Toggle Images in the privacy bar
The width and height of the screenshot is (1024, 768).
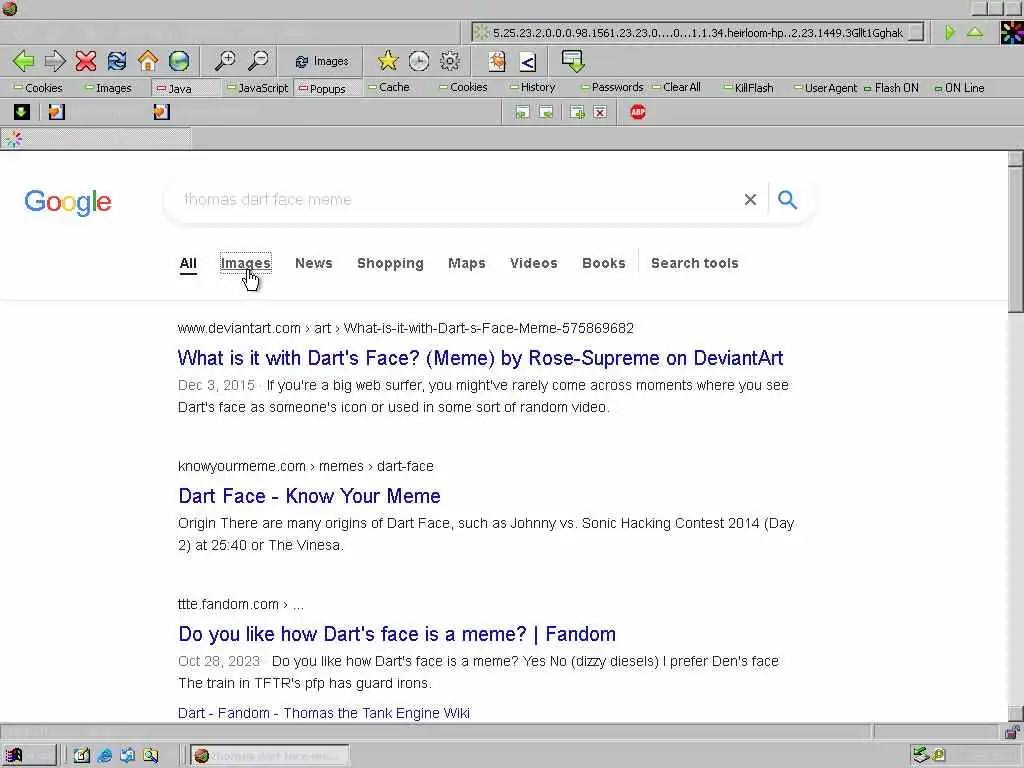click(108, 88)
